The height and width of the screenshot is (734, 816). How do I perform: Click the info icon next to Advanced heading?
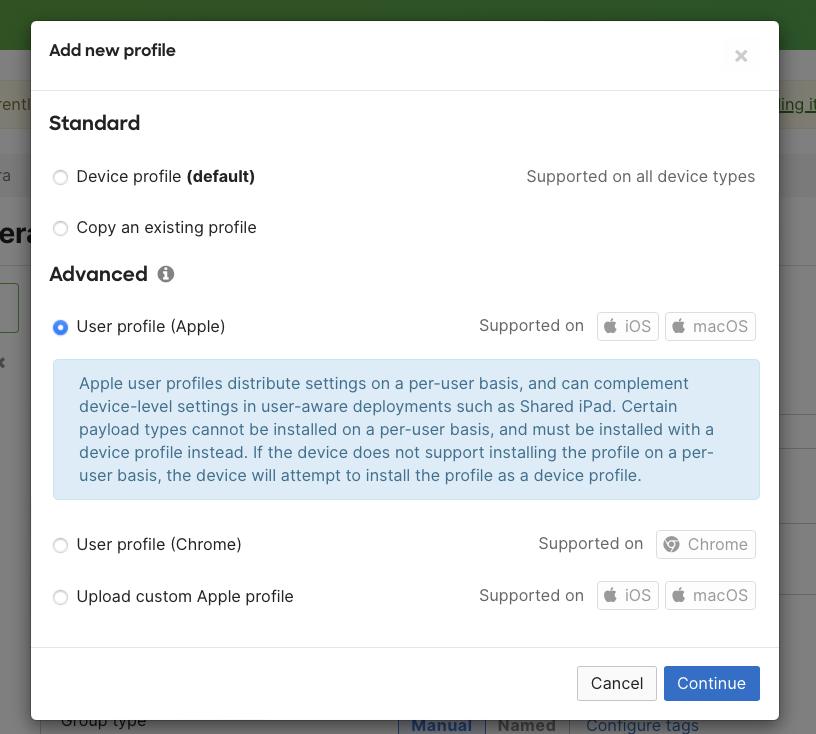click(x=166, y=274)
